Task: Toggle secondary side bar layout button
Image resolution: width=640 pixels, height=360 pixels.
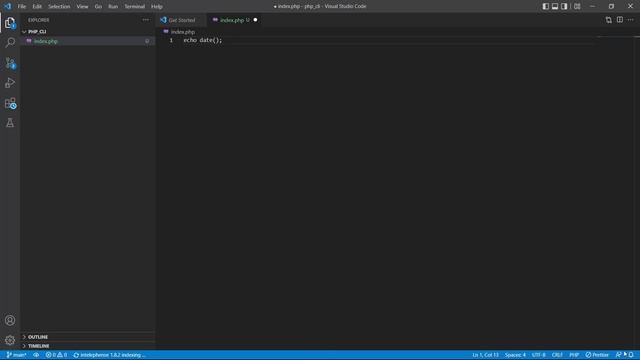Action: pos(564,6)
